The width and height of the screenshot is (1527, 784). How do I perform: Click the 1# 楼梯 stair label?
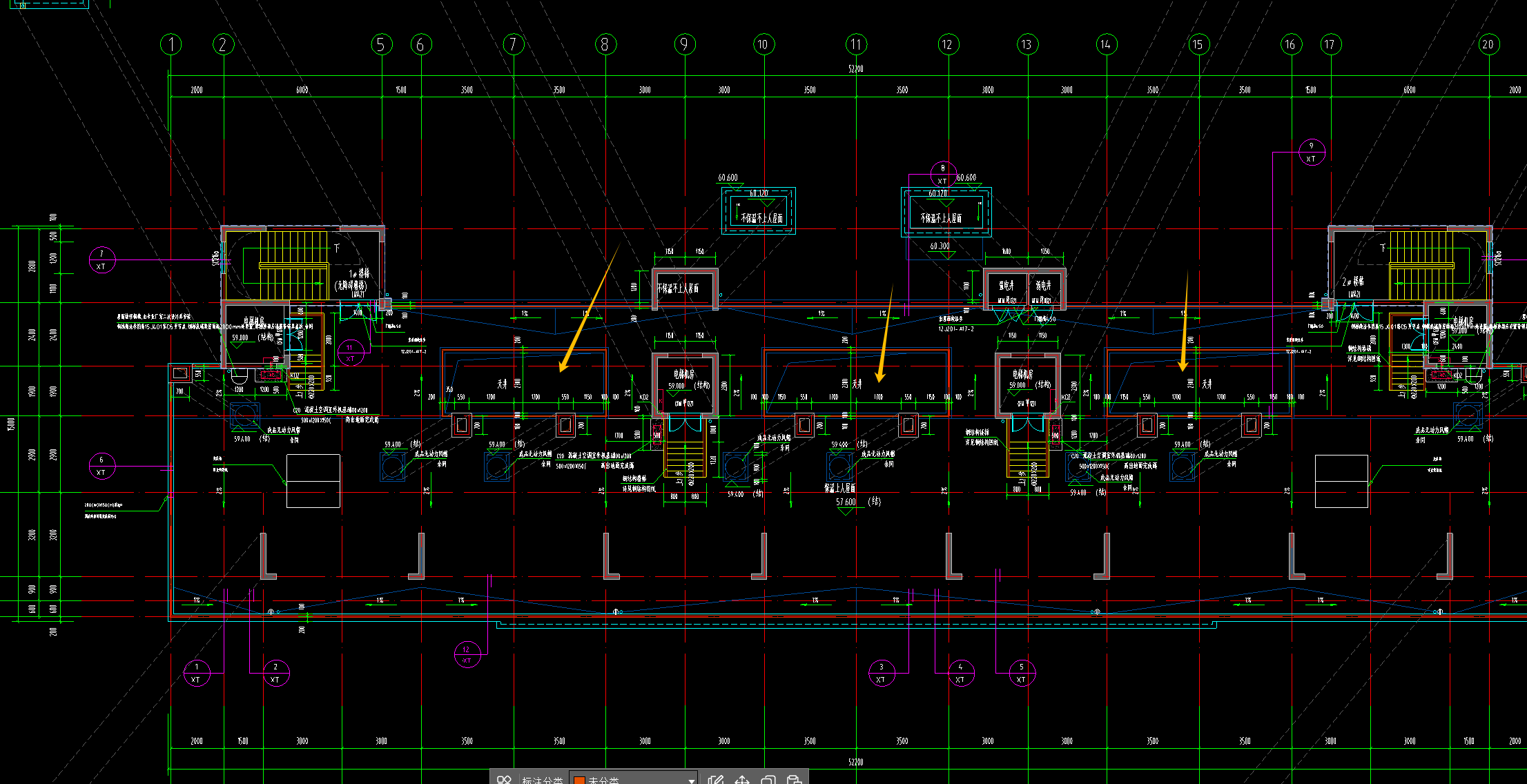tap(358, 274)
